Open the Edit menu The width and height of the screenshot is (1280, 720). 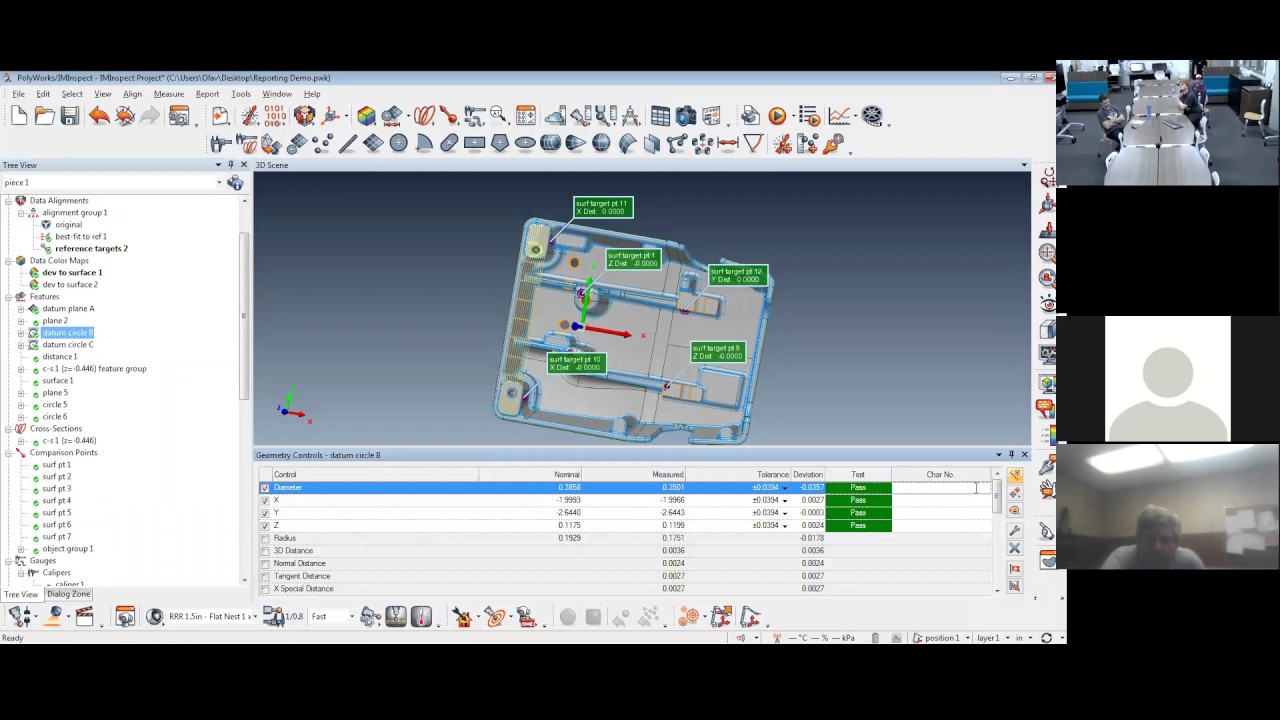pyautogui.click(x=43, y=94)
